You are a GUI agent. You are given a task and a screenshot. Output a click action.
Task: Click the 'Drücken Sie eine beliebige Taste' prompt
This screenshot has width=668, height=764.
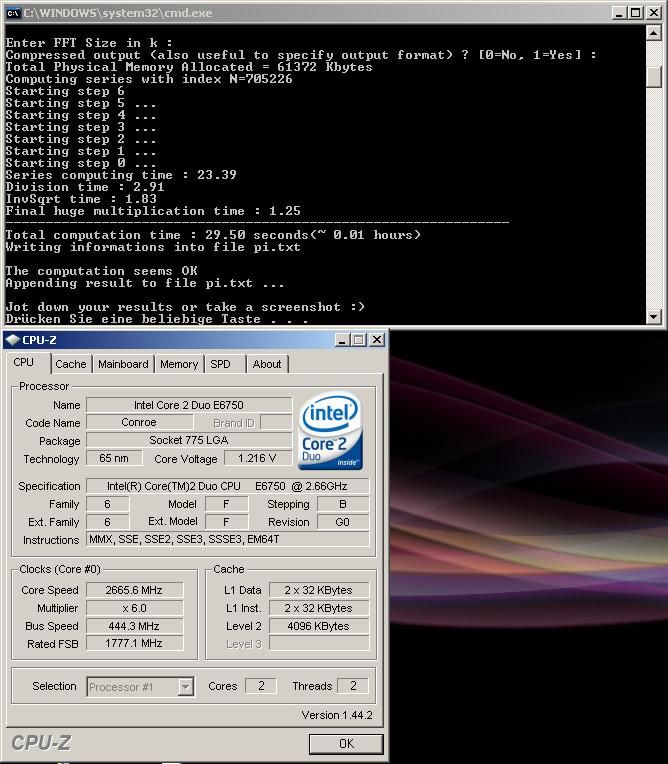[157, 319]
